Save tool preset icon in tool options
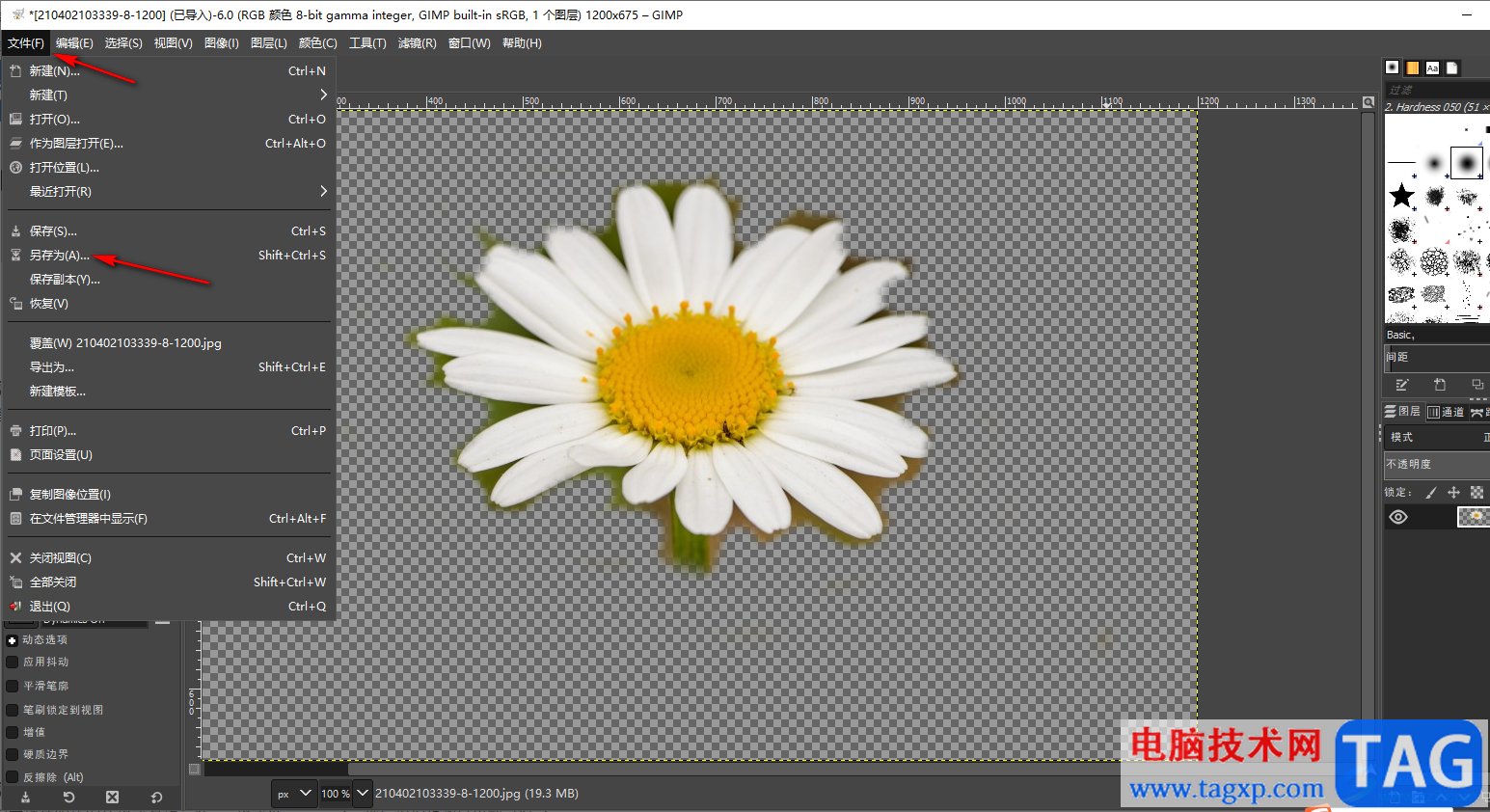This screenshot has height=812, width=1490. [25, 798]
